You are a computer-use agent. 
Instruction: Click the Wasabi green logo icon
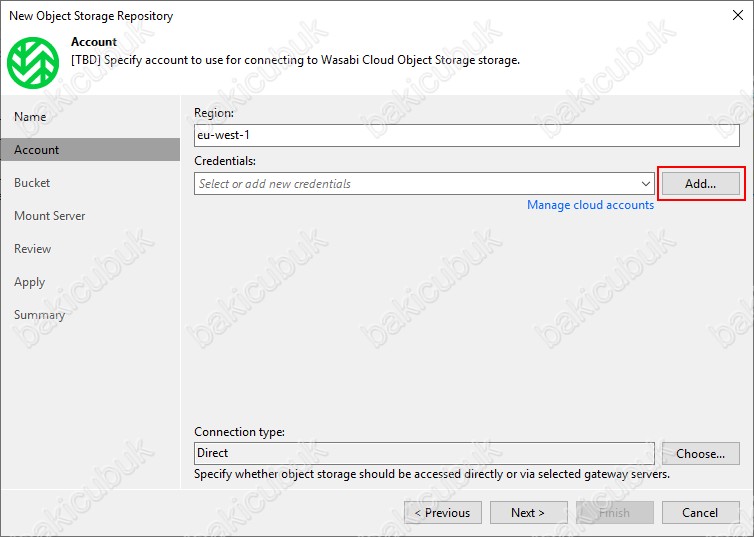click(x=33, y=63)
